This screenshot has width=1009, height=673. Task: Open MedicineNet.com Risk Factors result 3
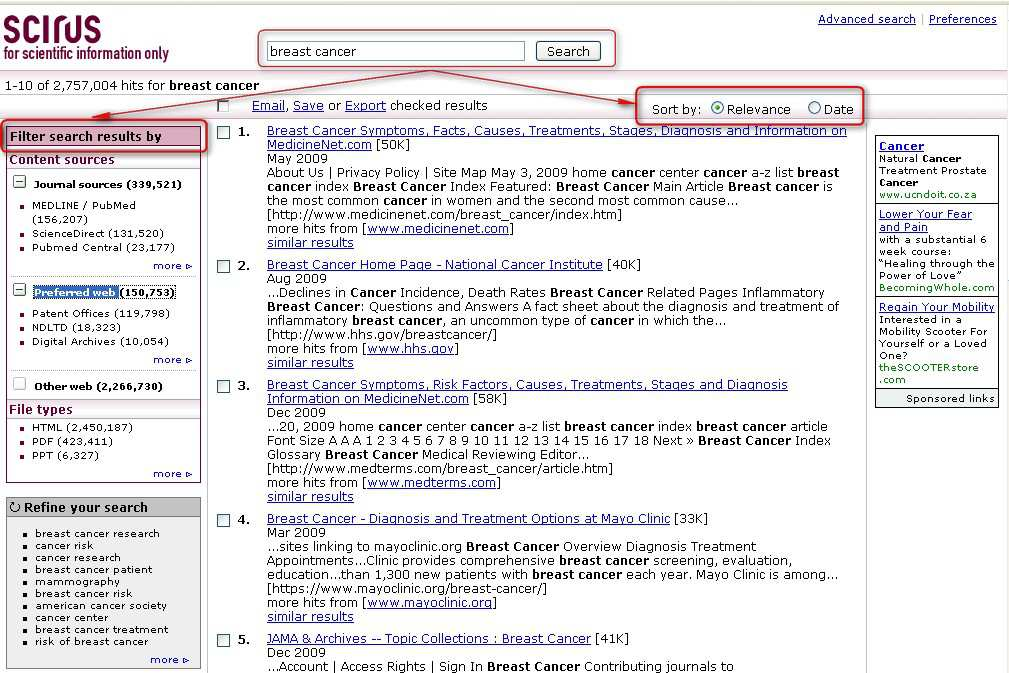pyautogui.click(x=527, y=391)
